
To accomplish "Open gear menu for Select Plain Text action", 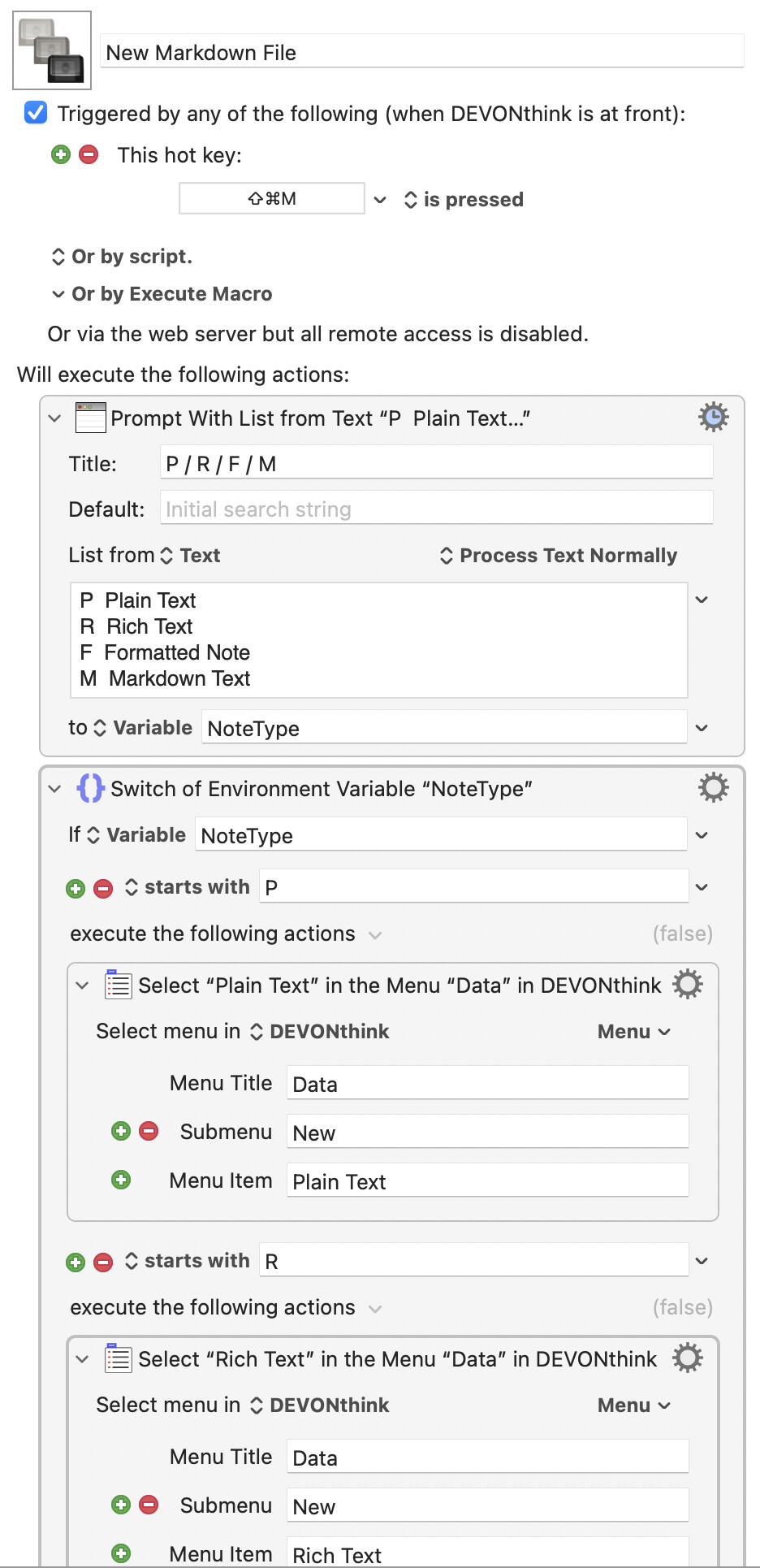I will [687, 984].
